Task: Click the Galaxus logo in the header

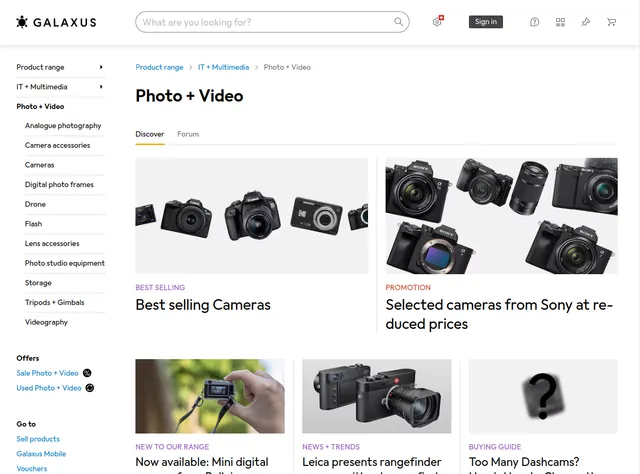Action: tap(59, 22)
